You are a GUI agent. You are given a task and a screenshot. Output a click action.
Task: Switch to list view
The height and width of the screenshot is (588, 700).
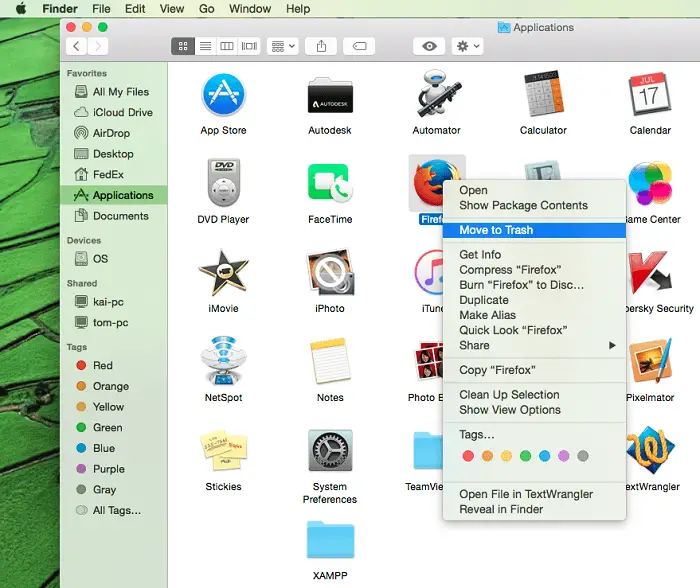pos(205,46)
